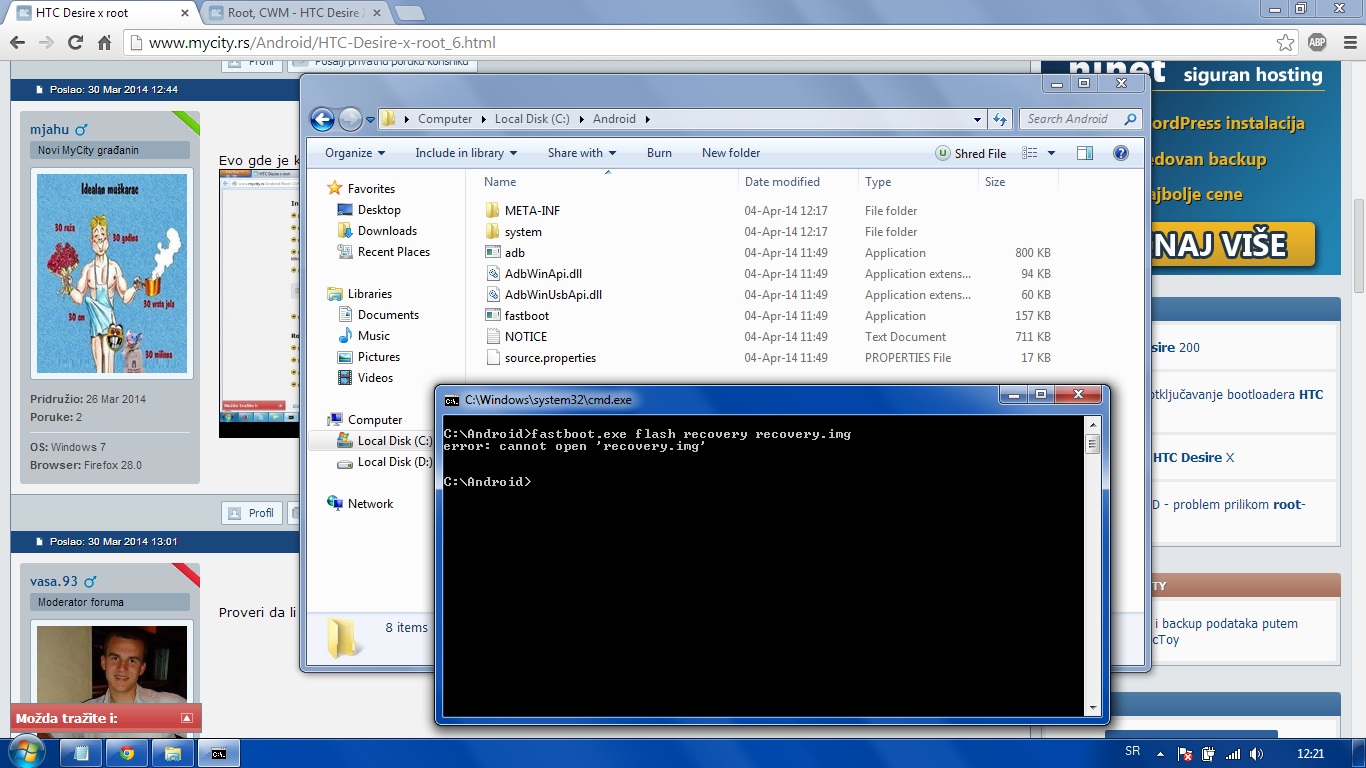
Task: Open Explorer help question mark
Action: click(x=1121, y=153)
